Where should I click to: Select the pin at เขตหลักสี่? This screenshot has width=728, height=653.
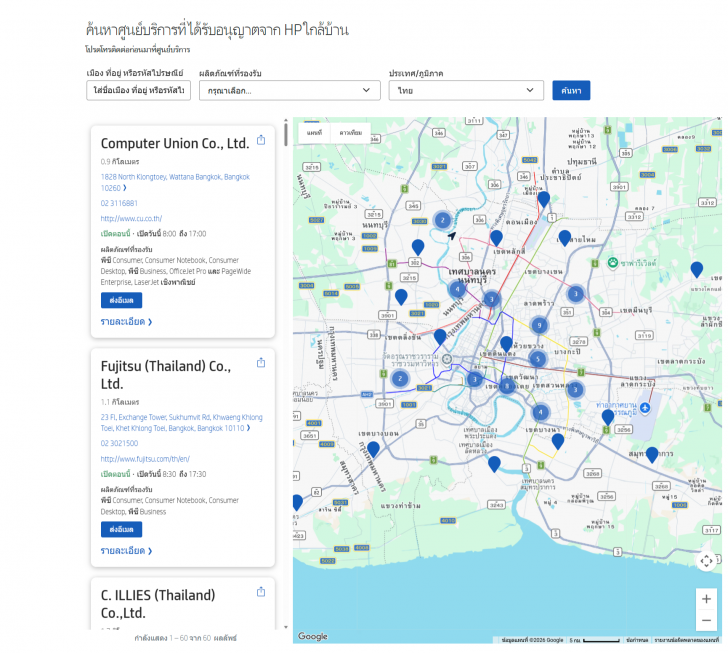click(x=496, y=237)
